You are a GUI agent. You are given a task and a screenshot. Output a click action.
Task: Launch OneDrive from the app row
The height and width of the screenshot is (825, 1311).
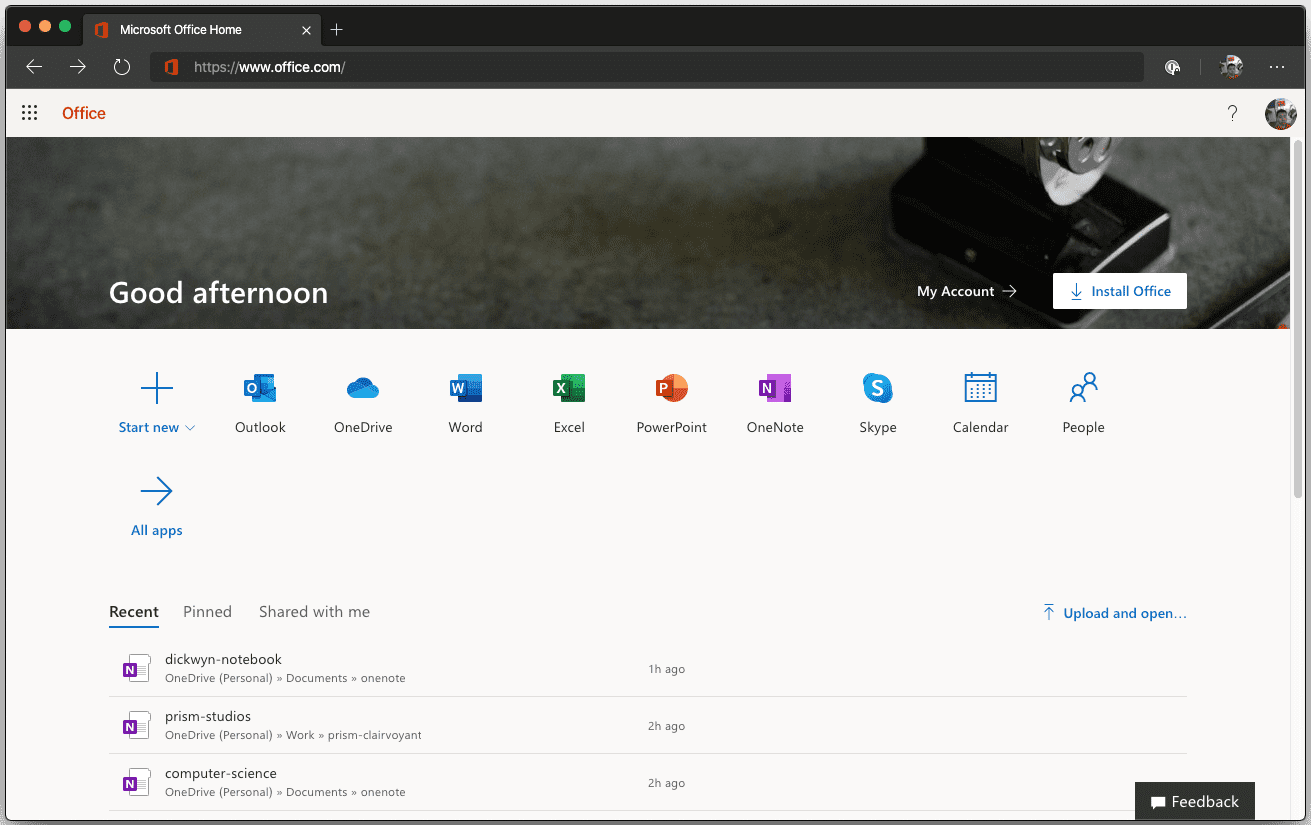(x=363, y=389)
